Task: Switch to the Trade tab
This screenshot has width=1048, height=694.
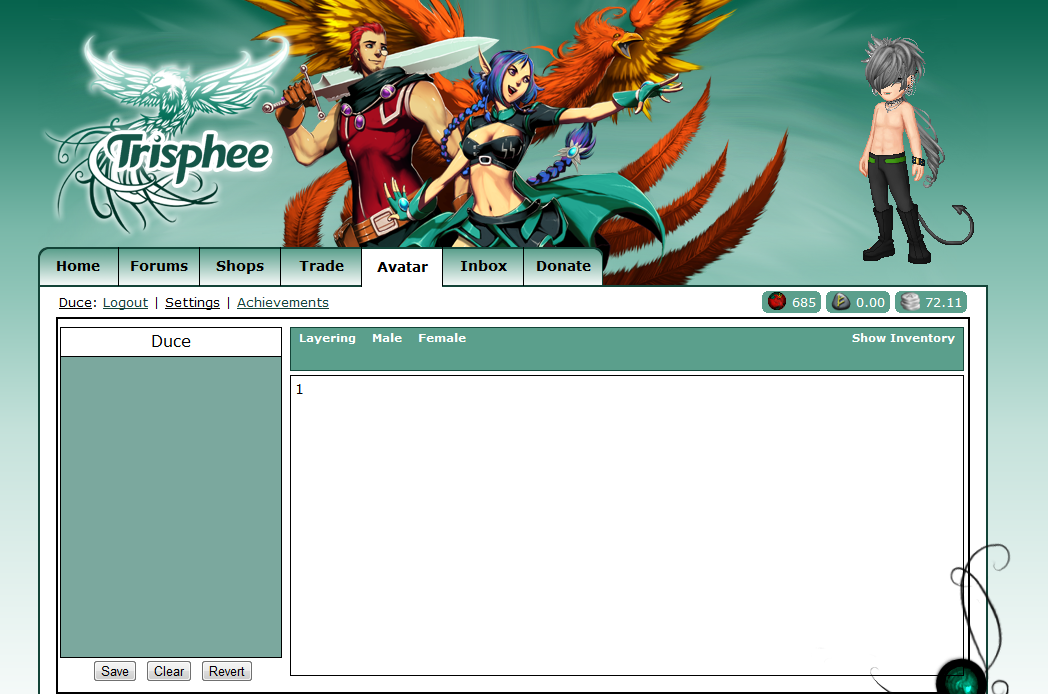Action: (321, 267)
